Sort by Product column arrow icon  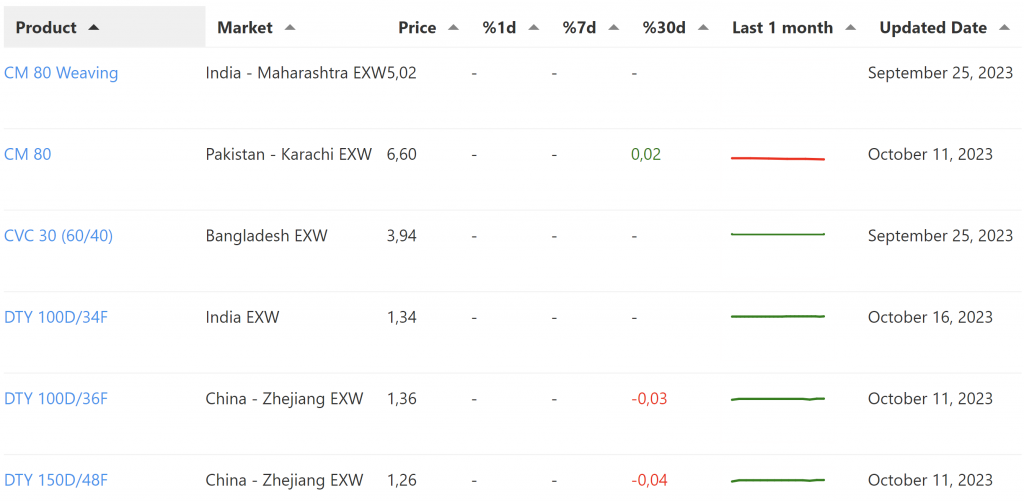(x=94, y=28)
